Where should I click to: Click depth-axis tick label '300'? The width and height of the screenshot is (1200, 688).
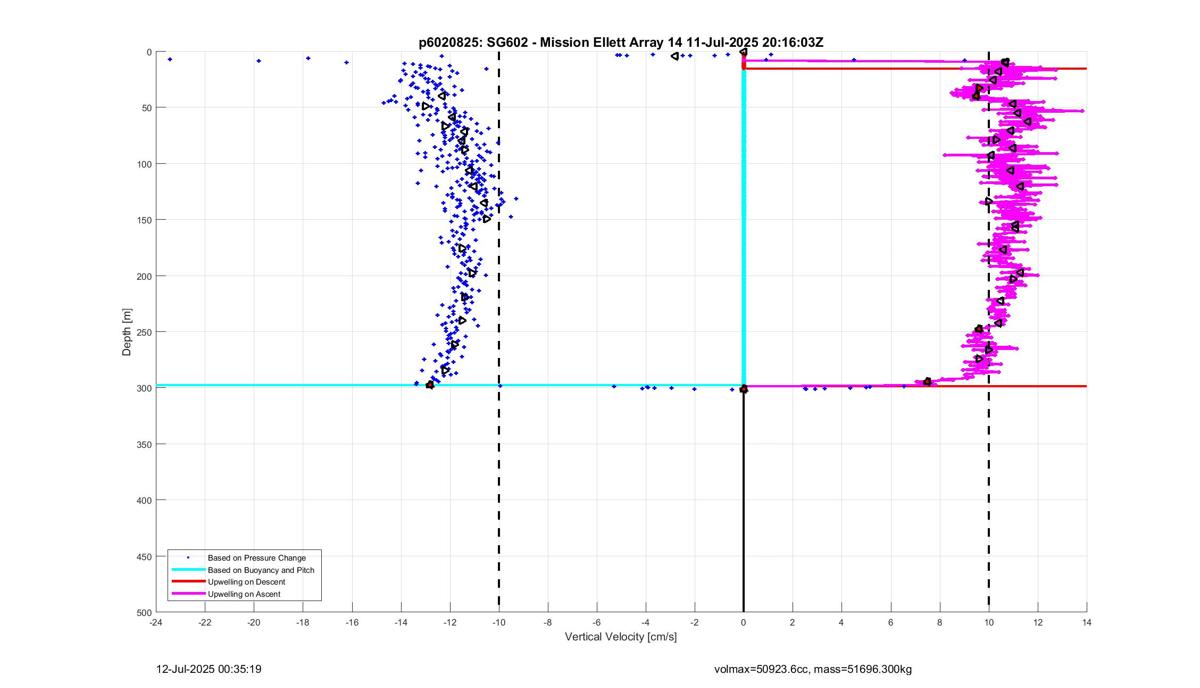tap(143, 388)
